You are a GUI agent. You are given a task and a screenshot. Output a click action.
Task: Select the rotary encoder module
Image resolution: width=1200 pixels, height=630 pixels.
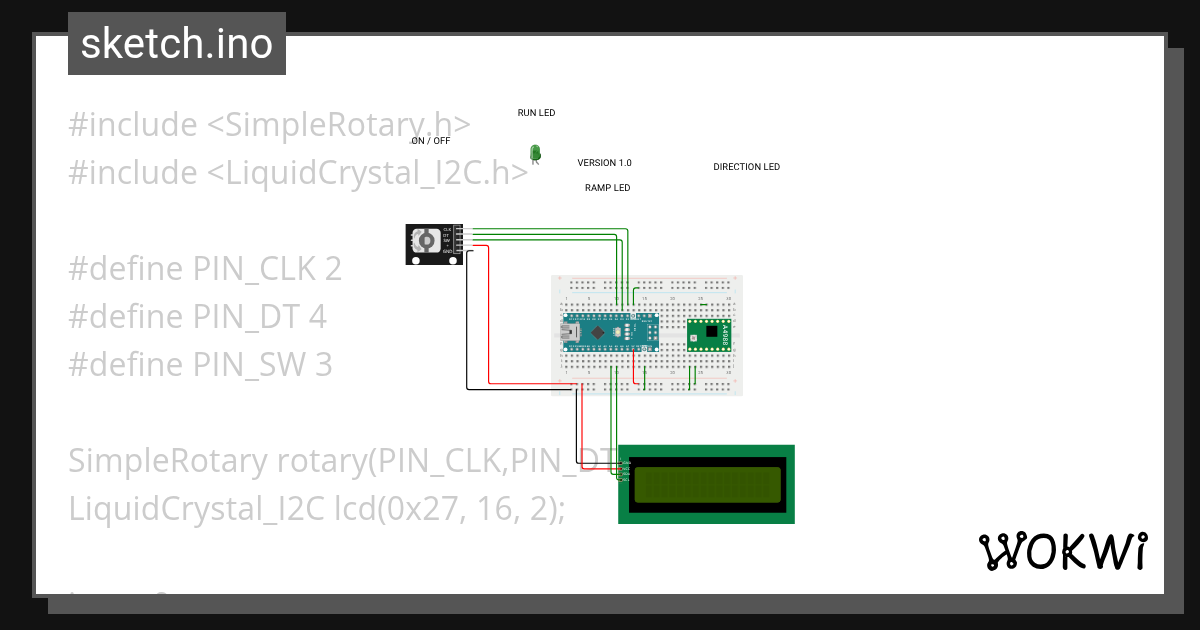(435, 245)
